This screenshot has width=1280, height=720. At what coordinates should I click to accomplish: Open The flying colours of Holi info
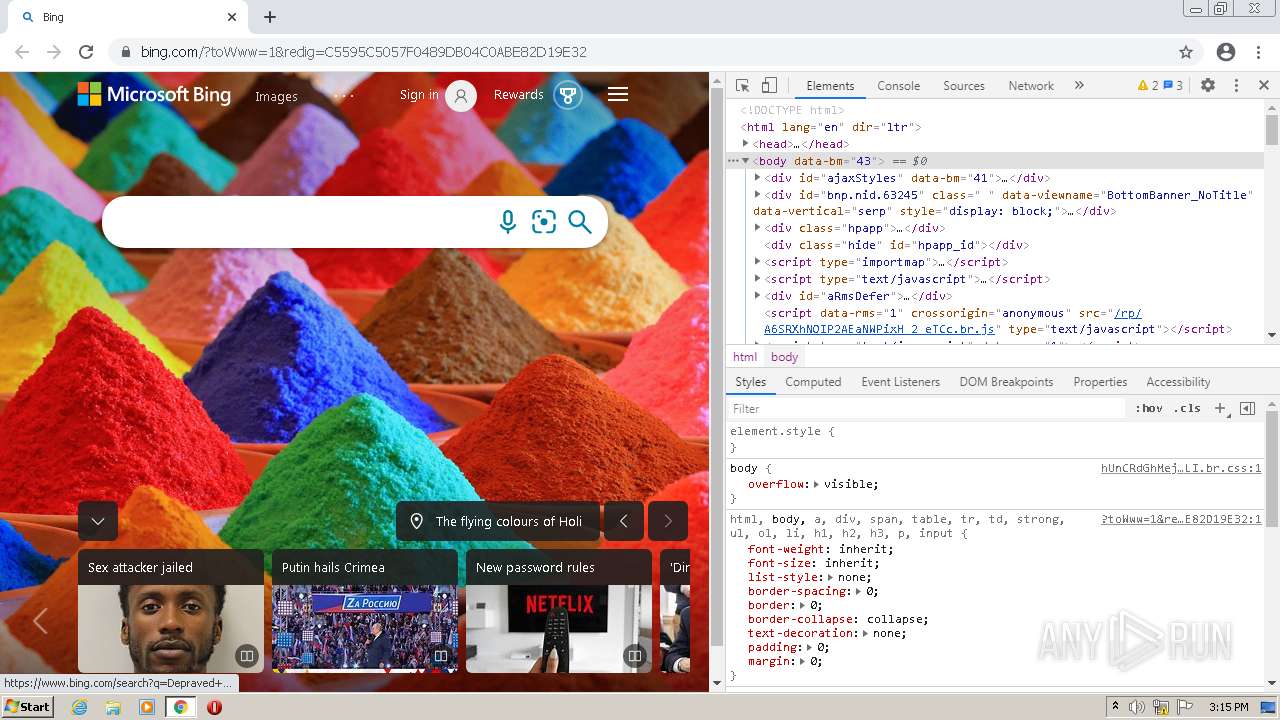pyautogui.click(x=498, y=521)
